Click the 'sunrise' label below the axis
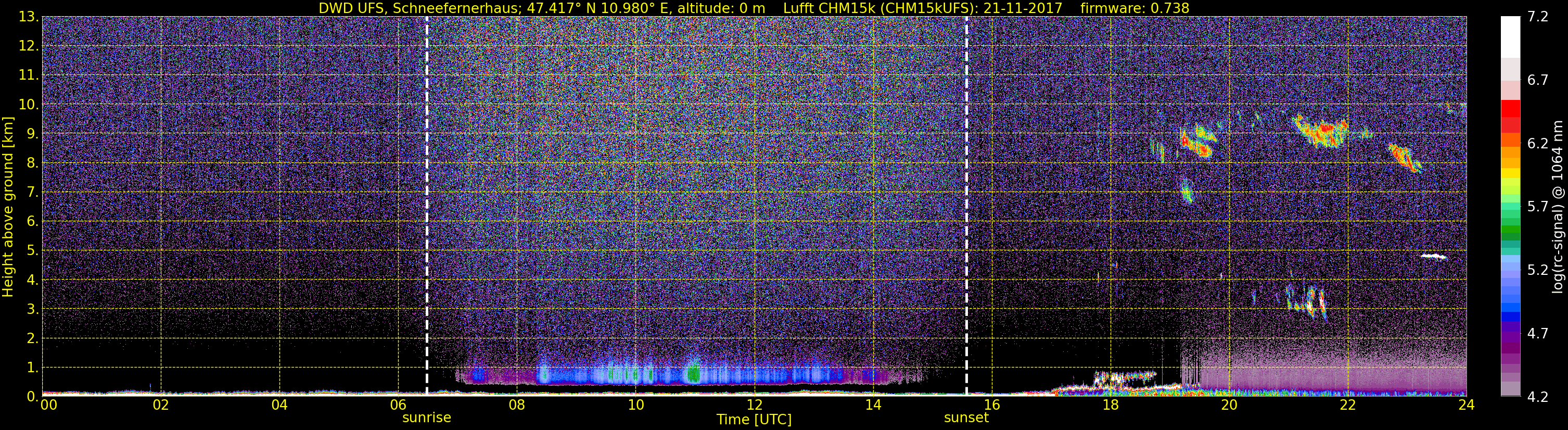Viewport: 1568px width, 430px height. pos(427,418)
